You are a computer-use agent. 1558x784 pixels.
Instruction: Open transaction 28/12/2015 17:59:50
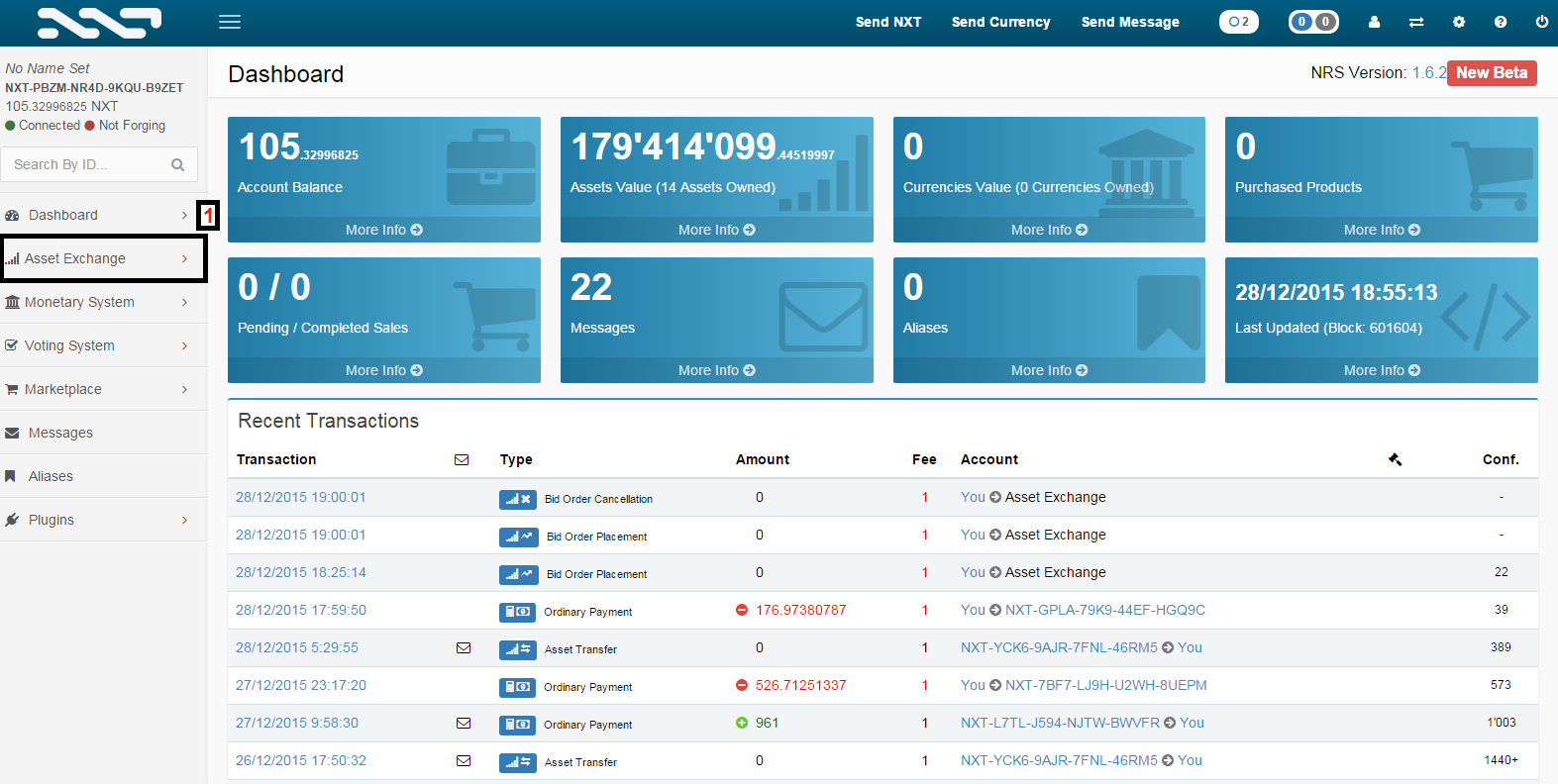301,610
